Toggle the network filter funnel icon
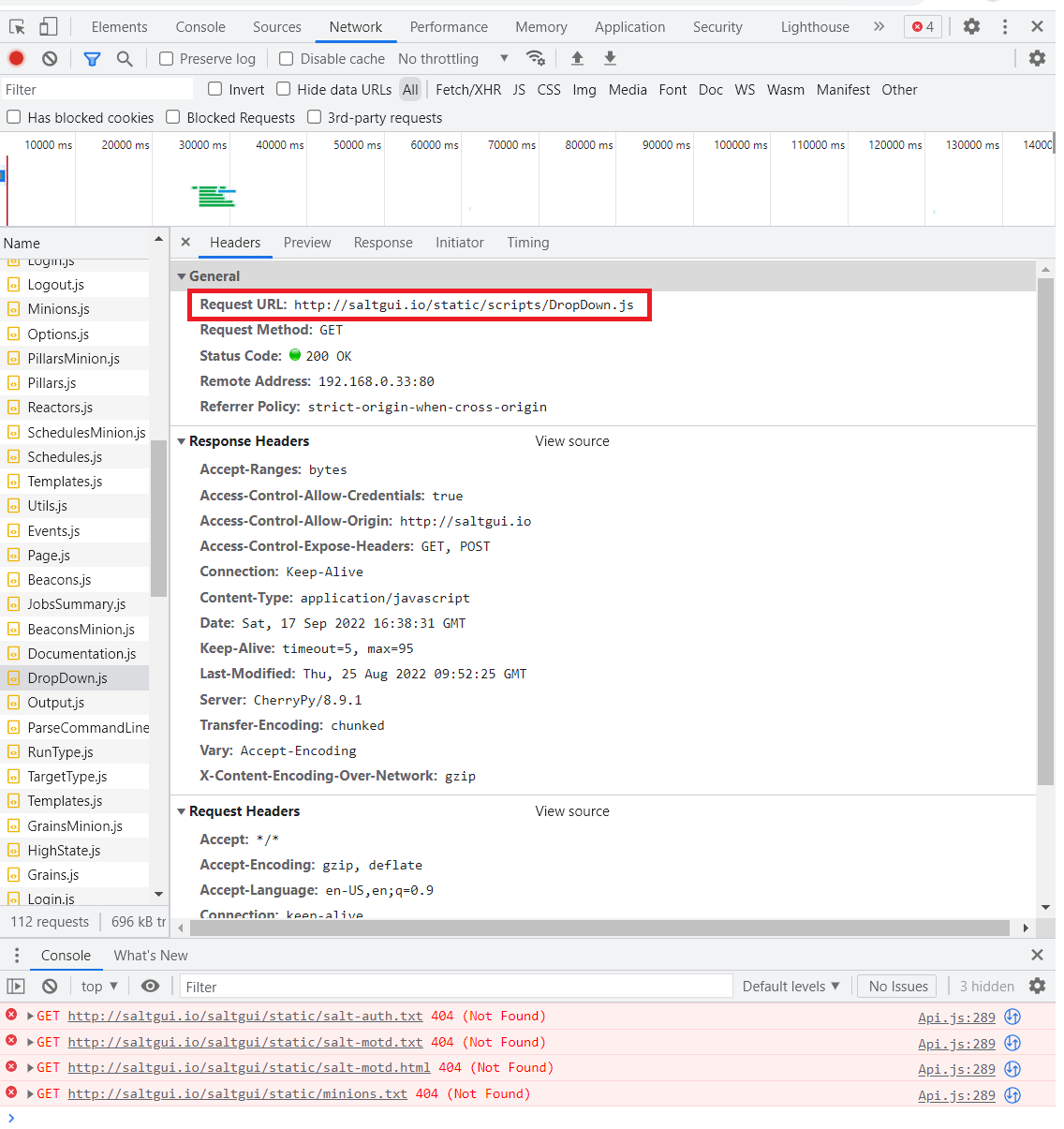The height and width of the screenshot is (1129, 1064). (x=92, y=58)
